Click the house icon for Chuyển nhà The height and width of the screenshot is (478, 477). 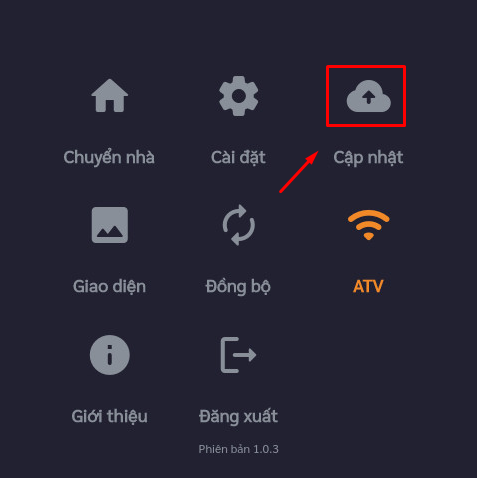[110, 96]
